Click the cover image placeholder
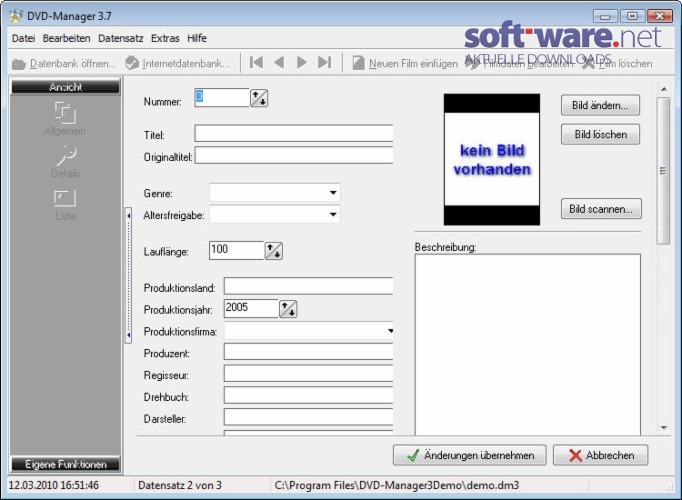The width and height of the screenshot is (682, 500). point(492,160)
